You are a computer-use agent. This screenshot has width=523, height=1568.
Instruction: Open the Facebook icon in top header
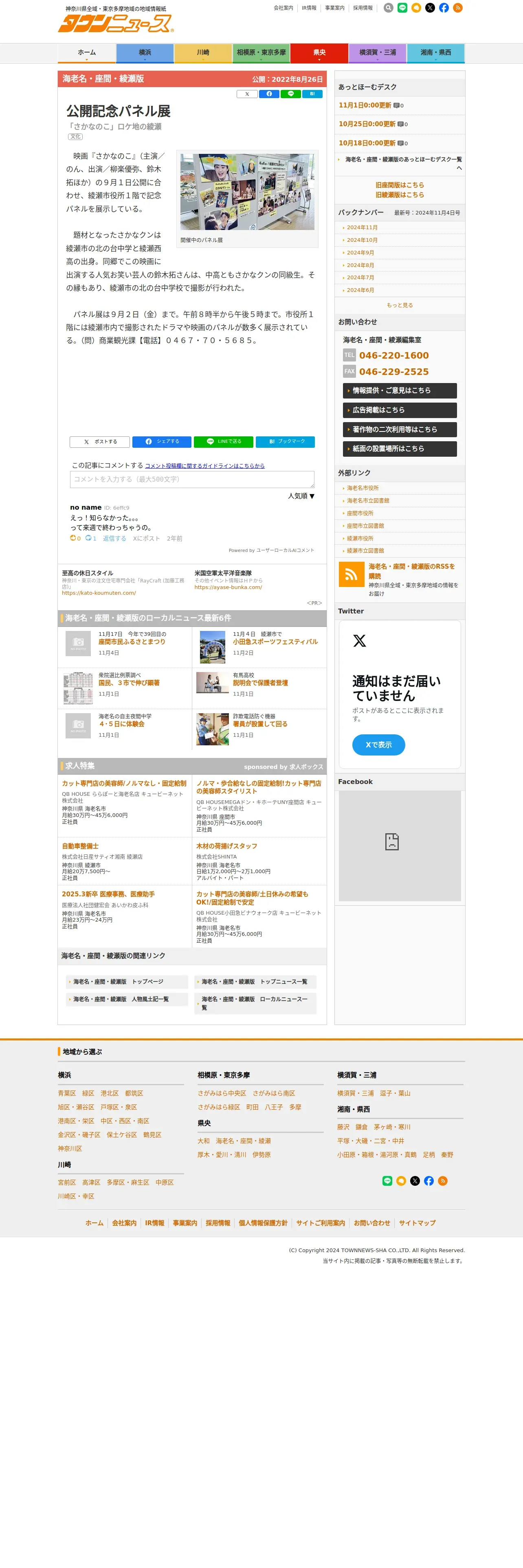pos(444,8)
